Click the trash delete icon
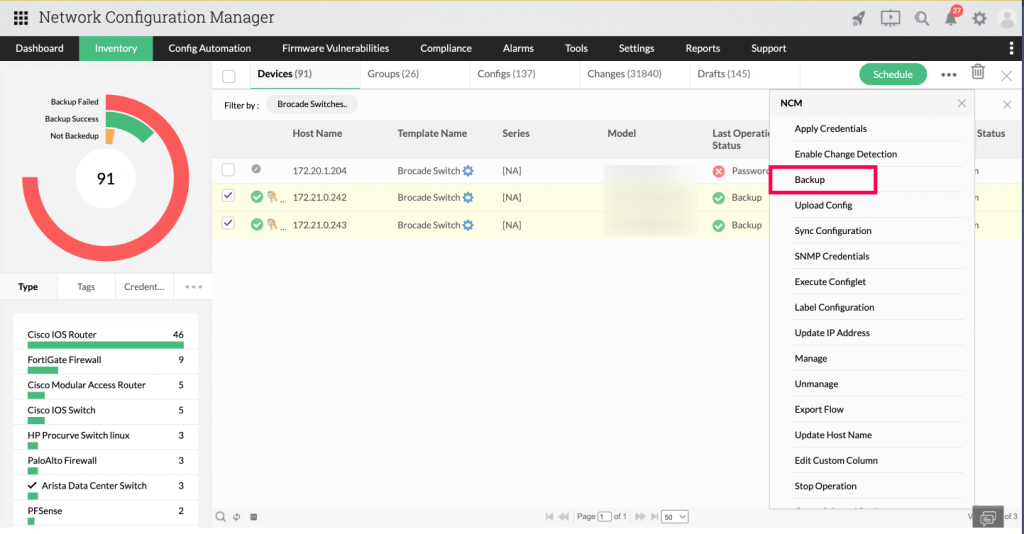The width and height of the screenshot is (1024, 534). [x=978, y=72]
